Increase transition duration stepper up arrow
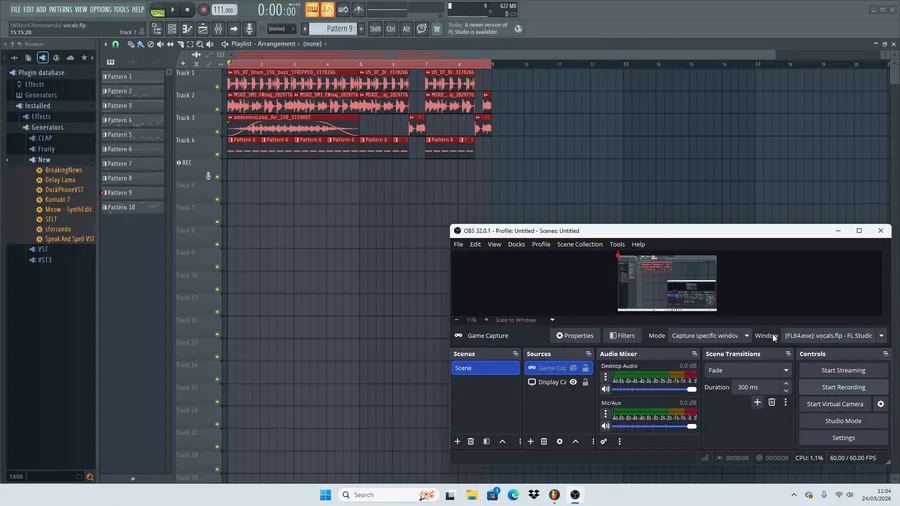 [x=786, y=384]
